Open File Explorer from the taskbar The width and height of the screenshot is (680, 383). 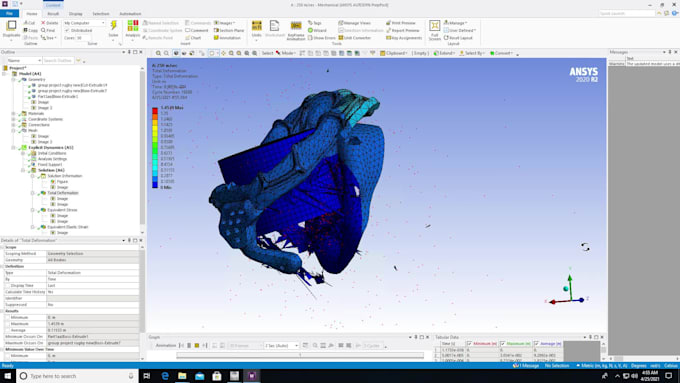pos(182,376)
